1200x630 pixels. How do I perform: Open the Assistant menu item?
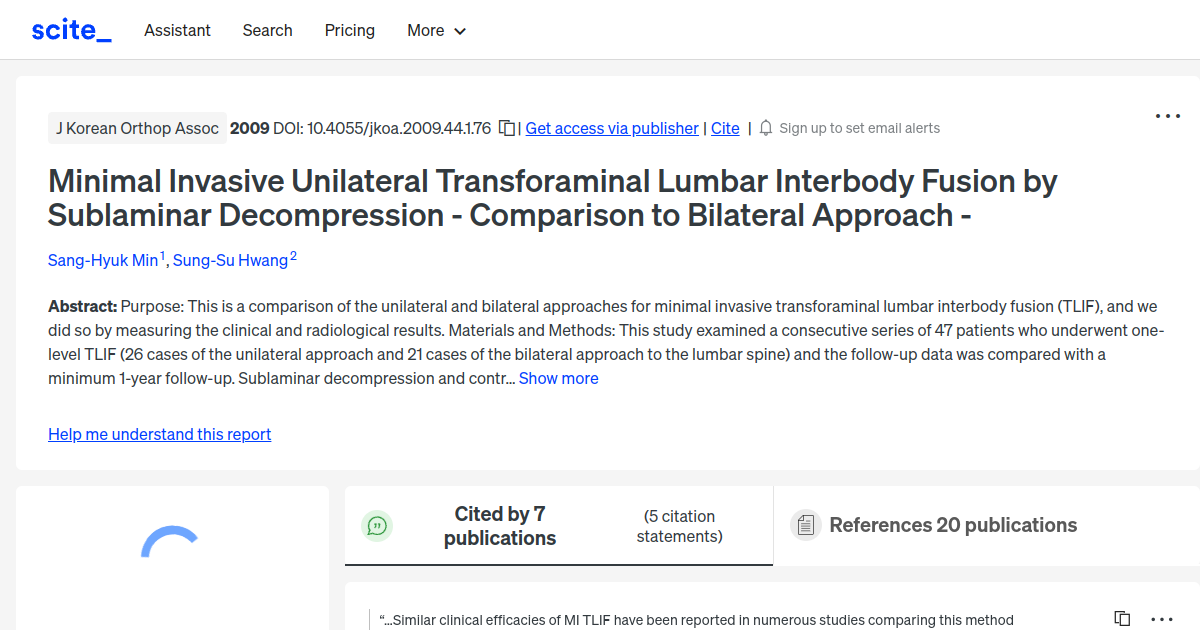point(177,30)
